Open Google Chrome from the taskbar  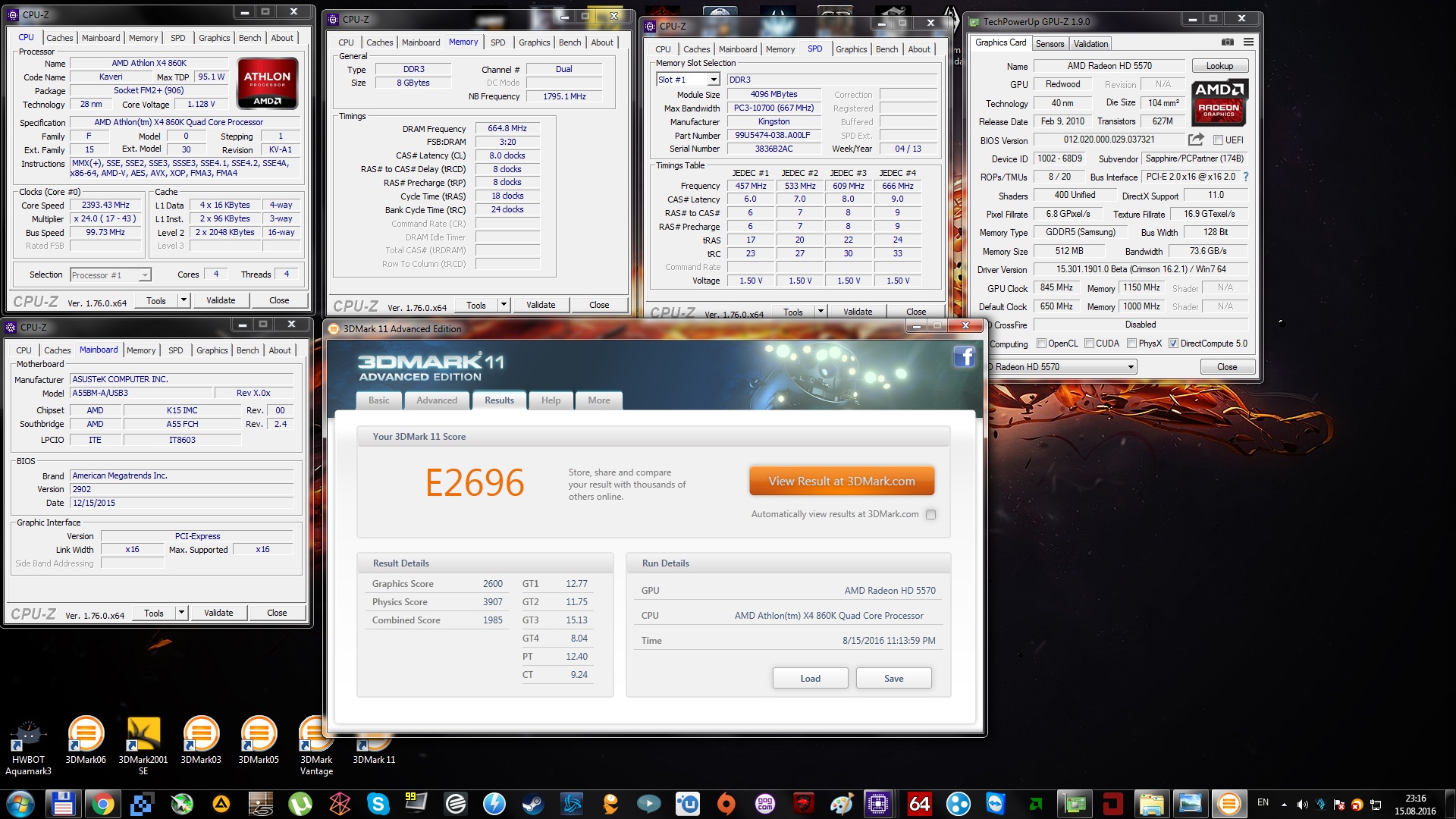[102, 804]
